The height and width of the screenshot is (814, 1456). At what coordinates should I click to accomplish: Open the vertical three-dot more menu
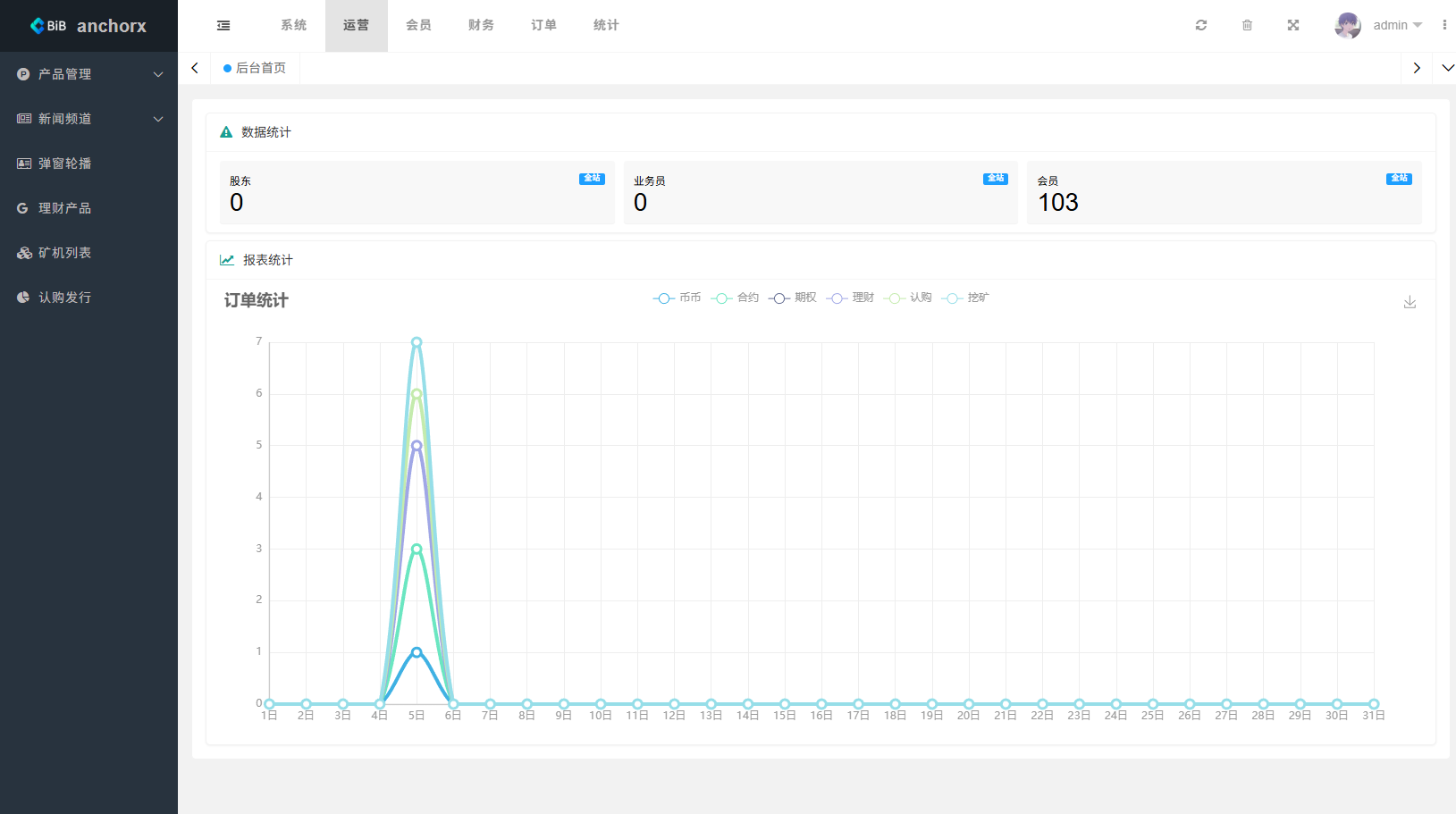click(x=1443, y=26)
